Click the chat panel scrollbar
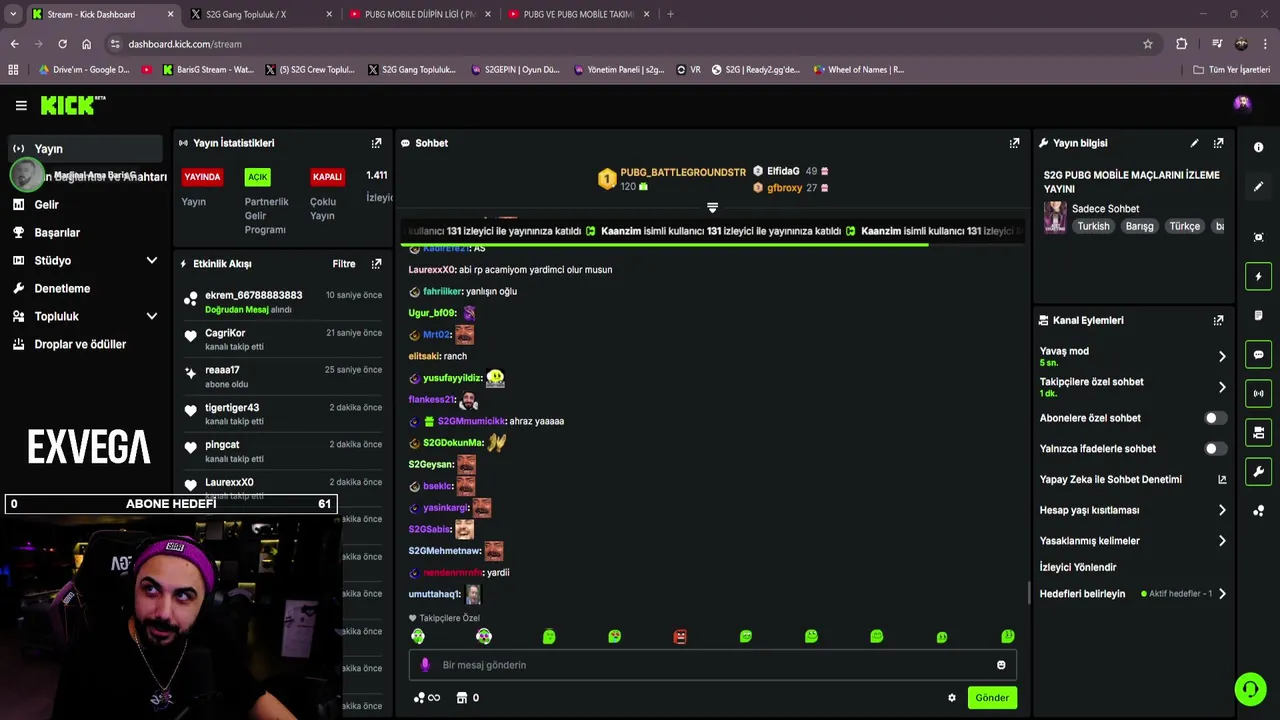 (1029, 593)
